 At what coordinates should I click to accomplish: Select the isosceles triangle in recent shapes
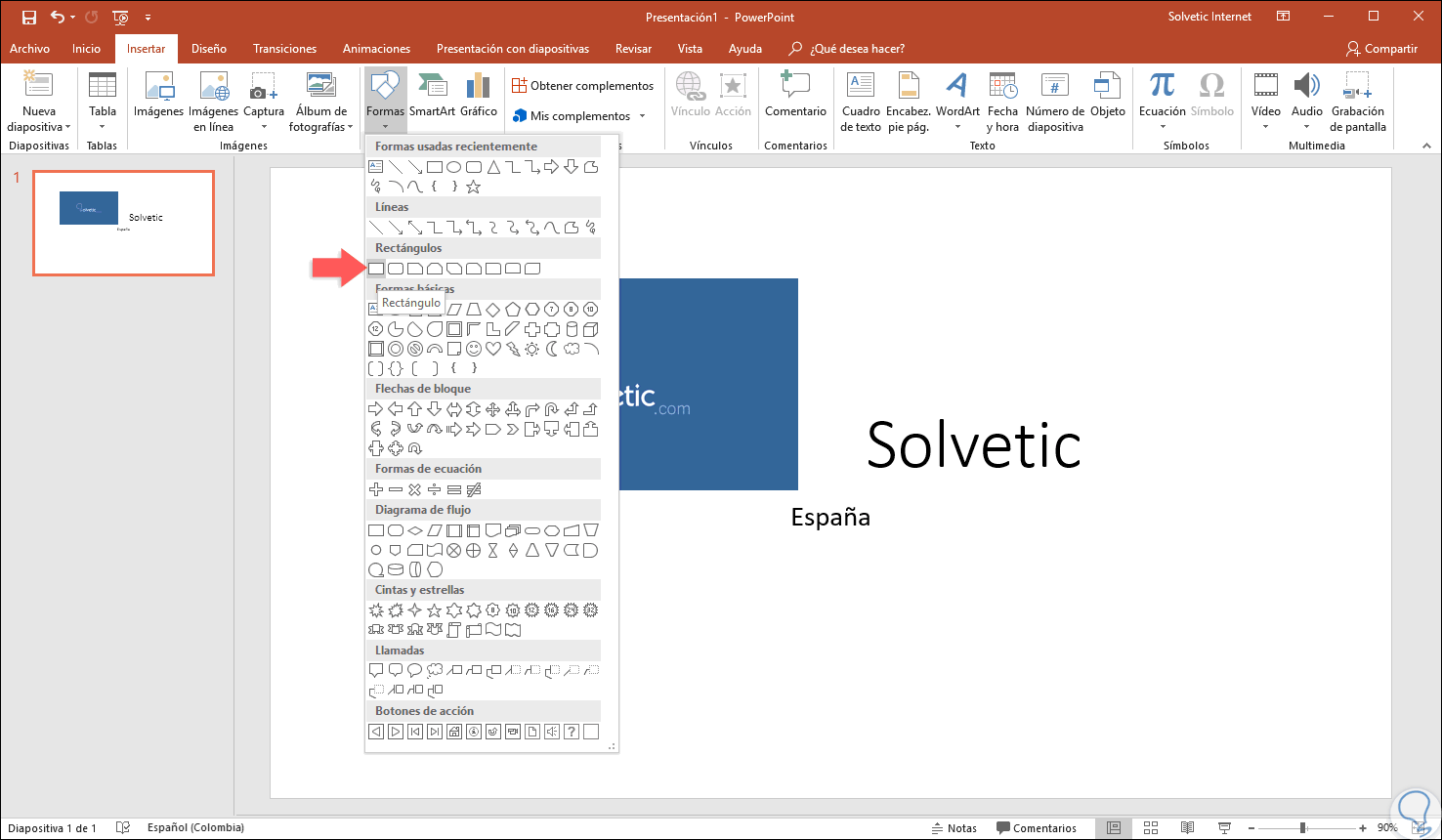493,167
